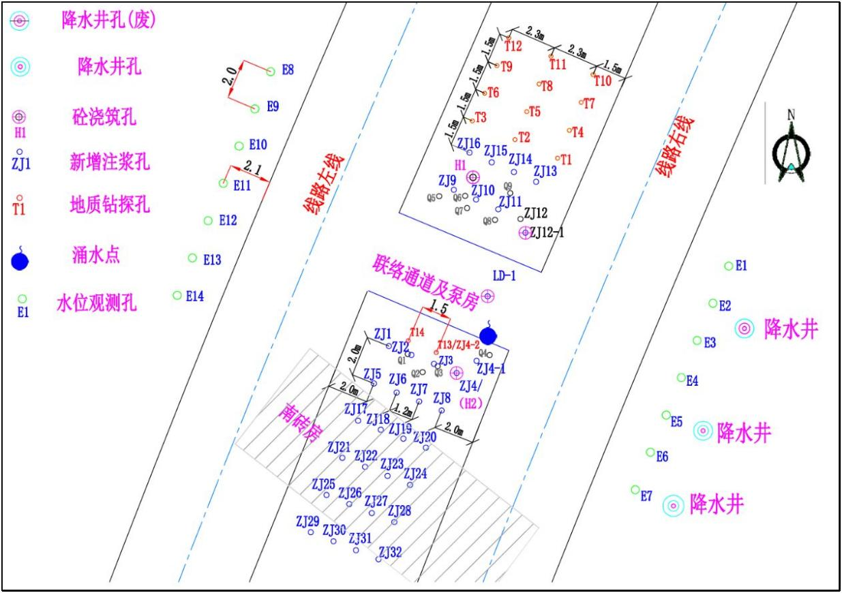The width and height of the screenshot is (842, 593).
Task: Select the 降水井孔(废) legend symbol
Action: tap(20, 21)
